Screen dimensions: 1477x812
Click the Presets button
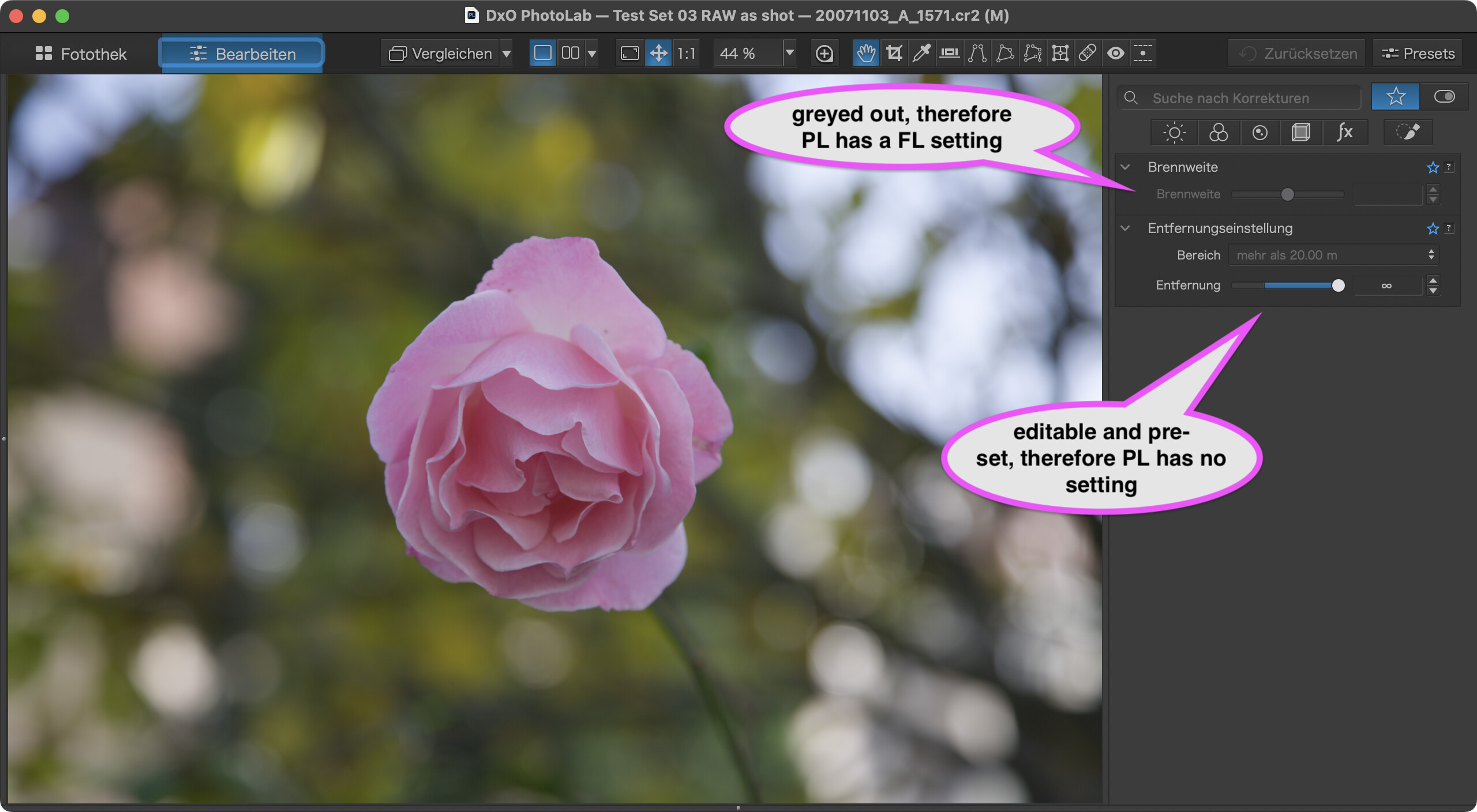tap(1418, 54)
